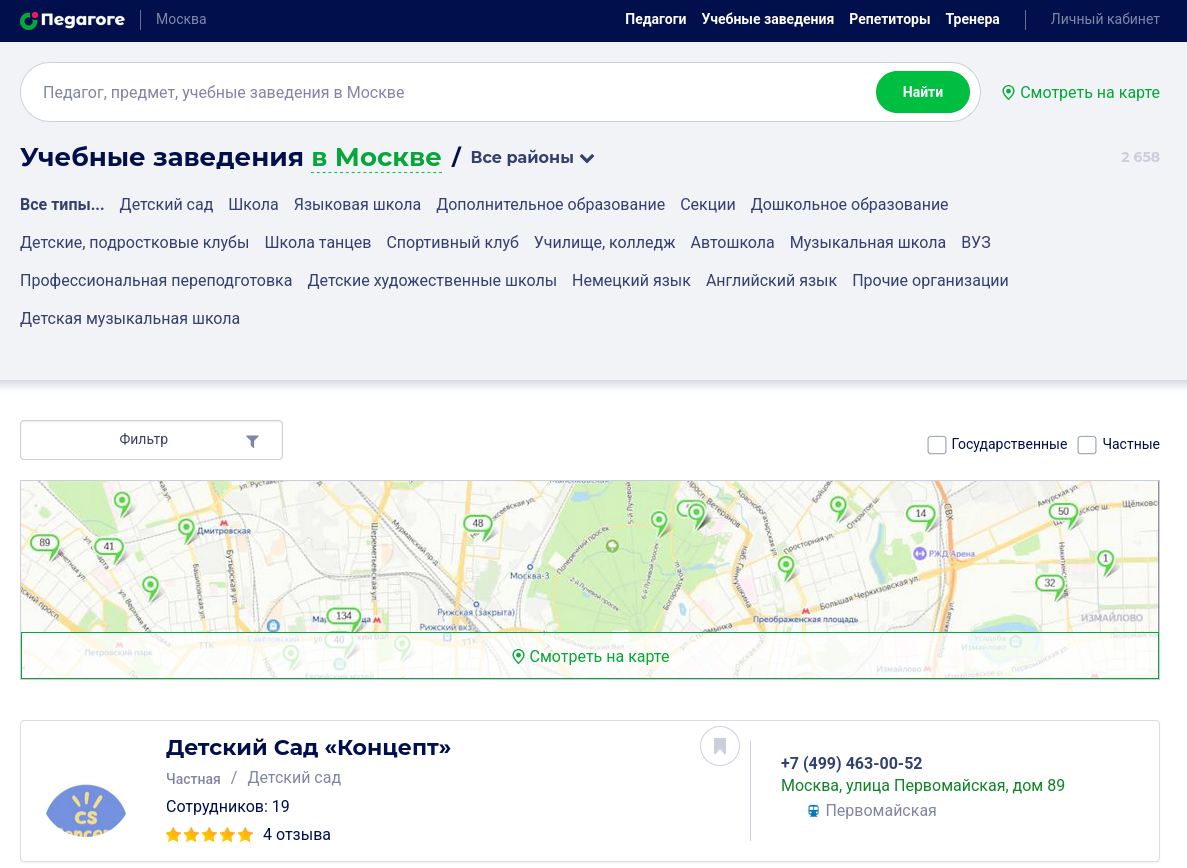Open the Тренера section
The width and height of the screenshot is (1187, 868).
click(972, 18)
